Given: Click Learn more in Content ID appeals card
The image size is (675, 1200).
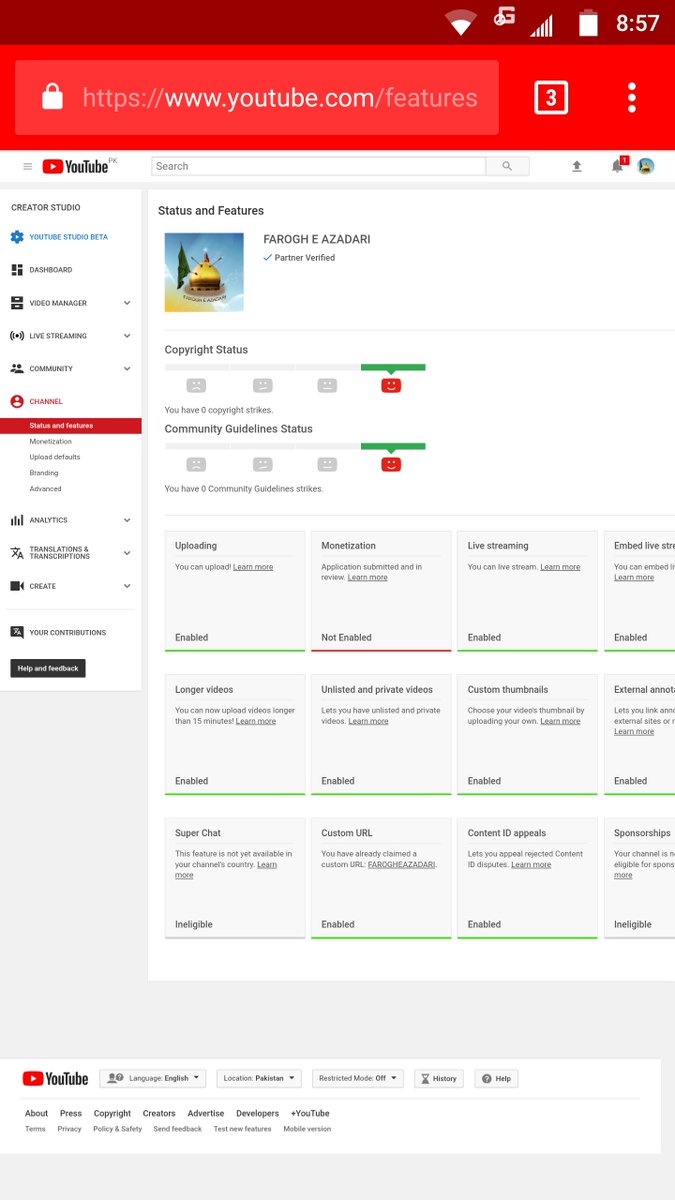Looking at the screenshot, I should (531, 864).
